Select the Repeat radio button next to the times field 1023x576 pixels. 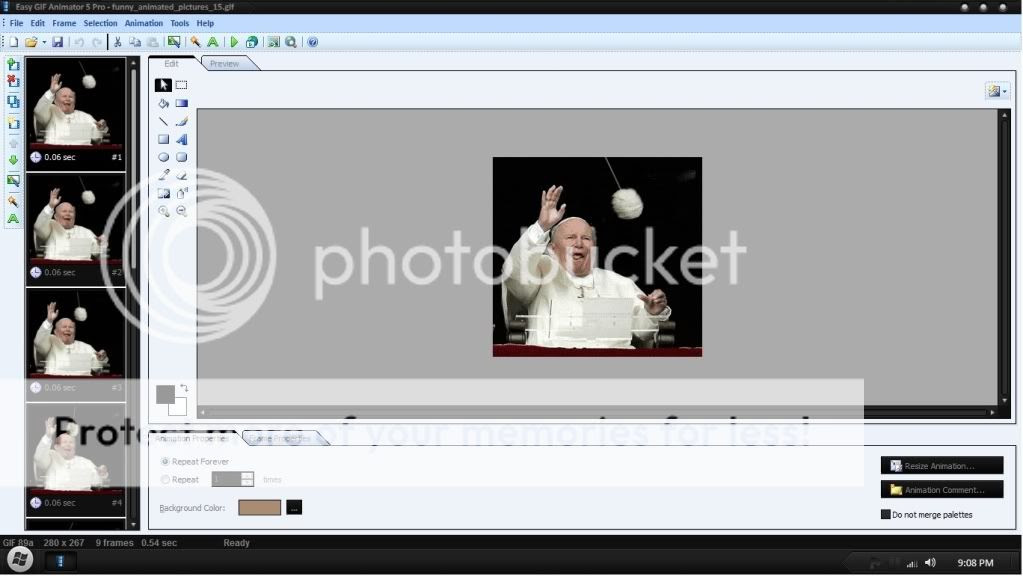[165, 479]
